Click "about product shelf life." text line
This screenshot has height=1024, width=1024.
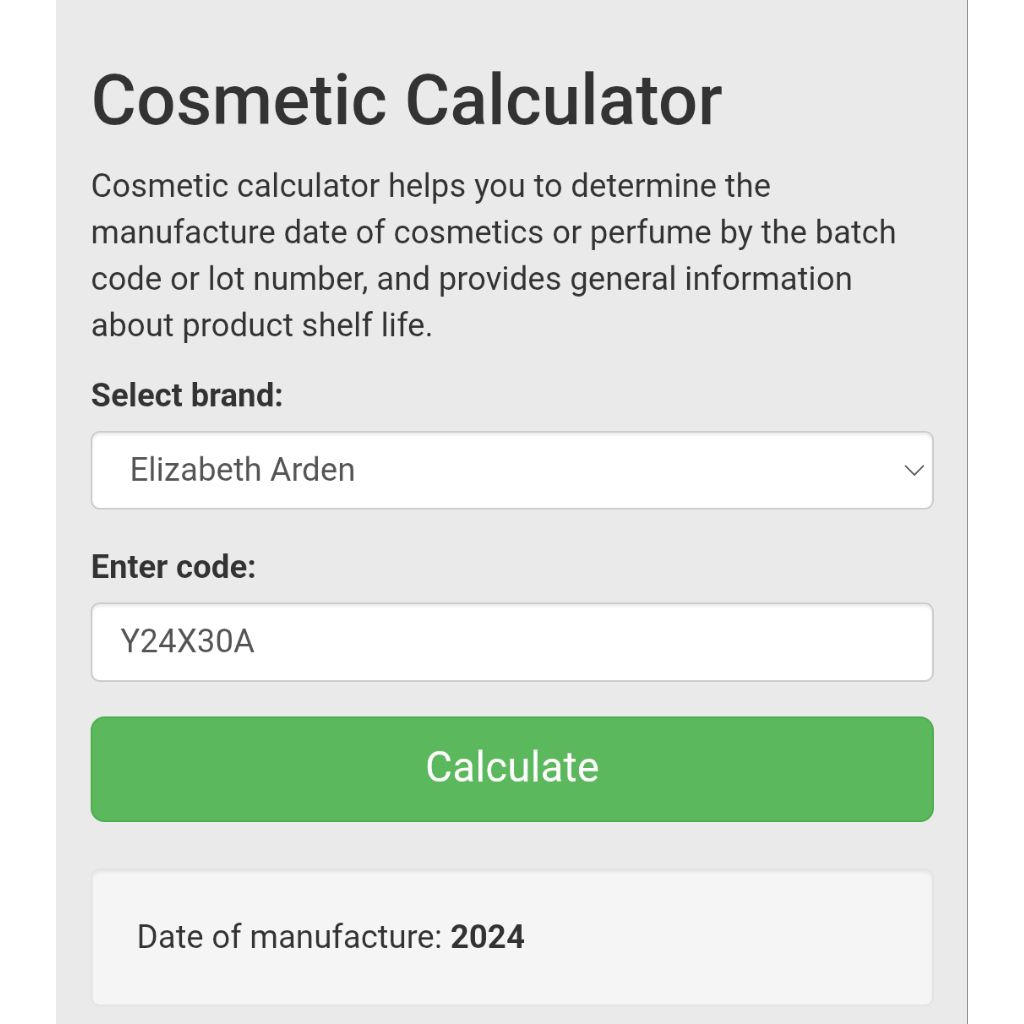coord(261,325)
